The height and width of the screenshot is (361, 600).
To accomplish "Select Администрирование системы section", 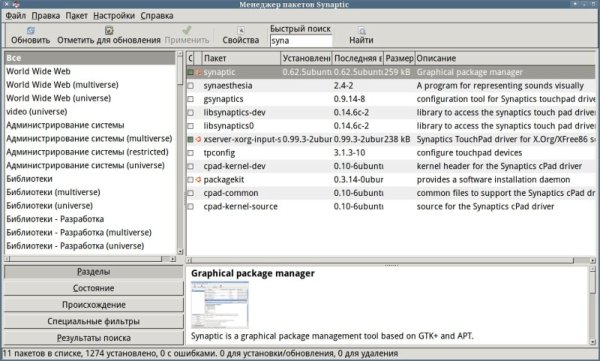I will [90, 125].
